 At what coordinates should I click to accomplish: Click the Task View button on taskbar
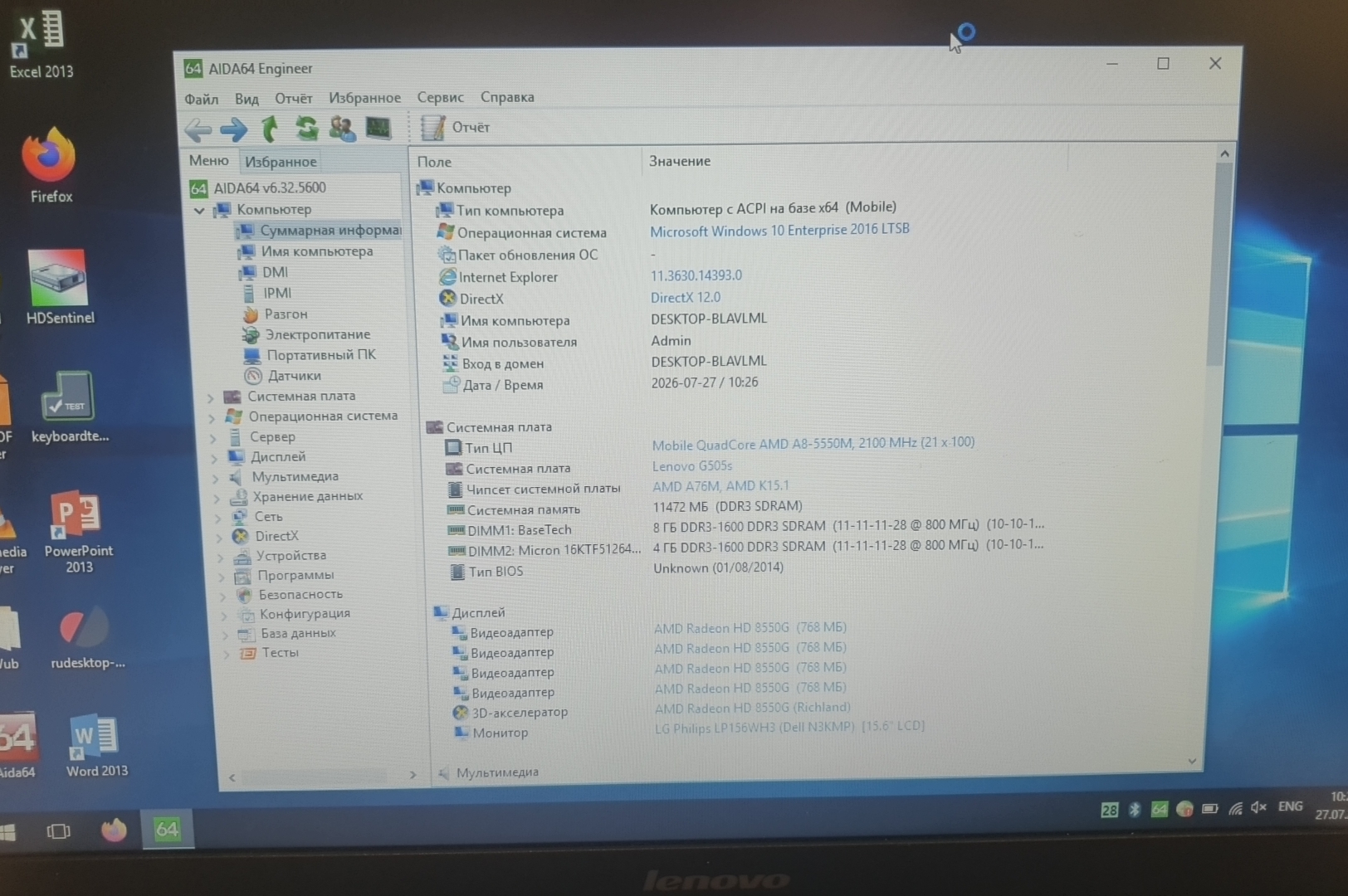[59, 830]
